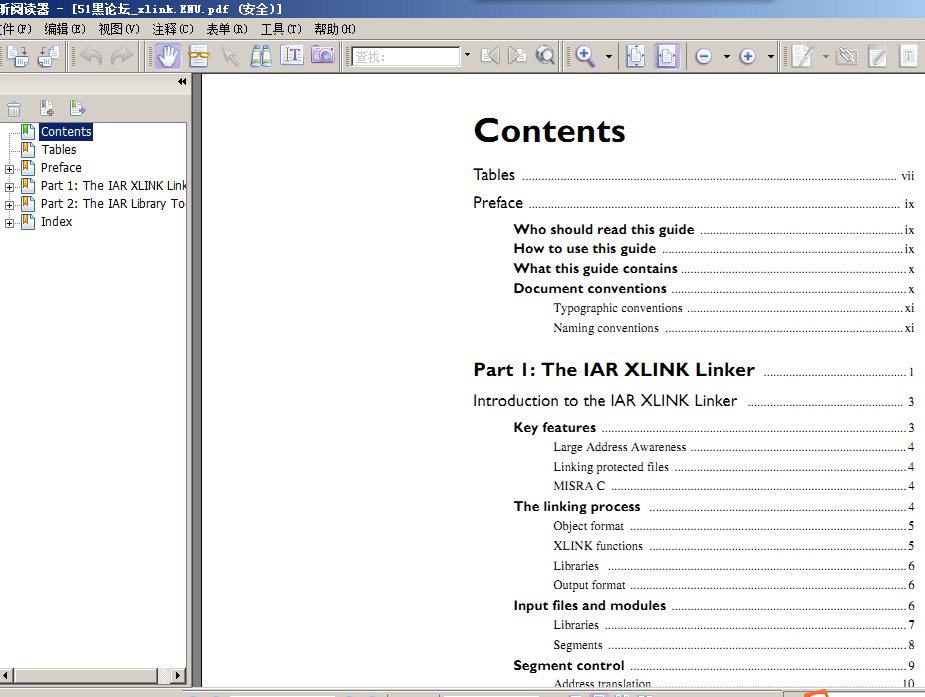Viewport: 925px width, 697px height.
Task: Click the pencil edit page icon
Action: click(x=878, y=57)
